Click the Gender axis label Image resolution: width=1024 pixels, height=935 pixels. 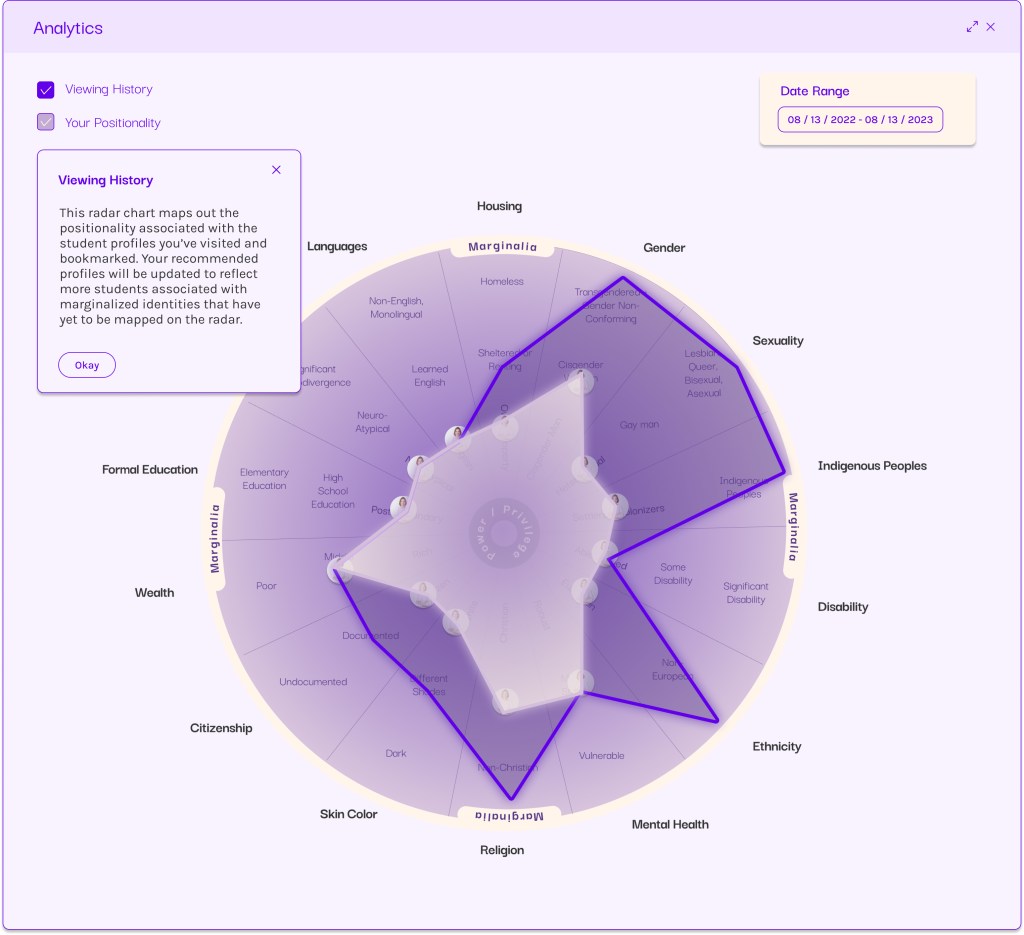pyautogui.click(x=664, y=248)
